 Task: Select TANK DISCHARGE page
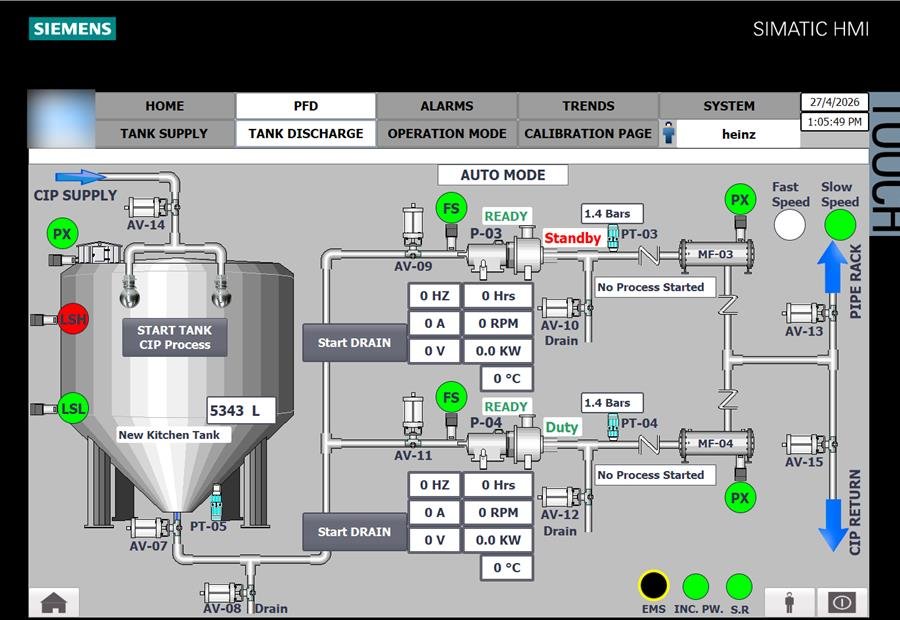[305, 133]
